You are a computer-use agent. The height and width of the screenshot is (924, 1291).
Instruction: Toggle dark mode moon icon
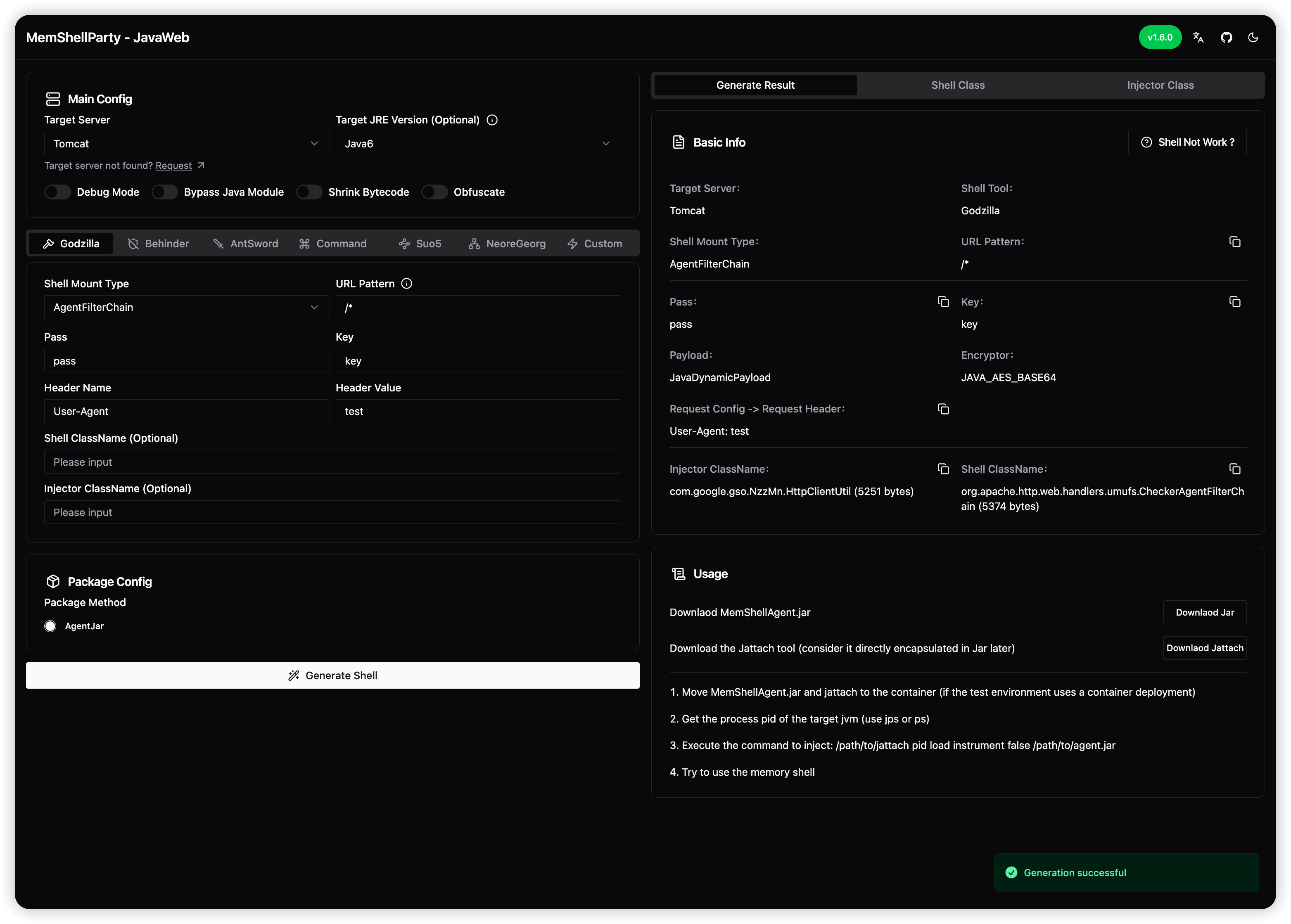[1253, 38]
